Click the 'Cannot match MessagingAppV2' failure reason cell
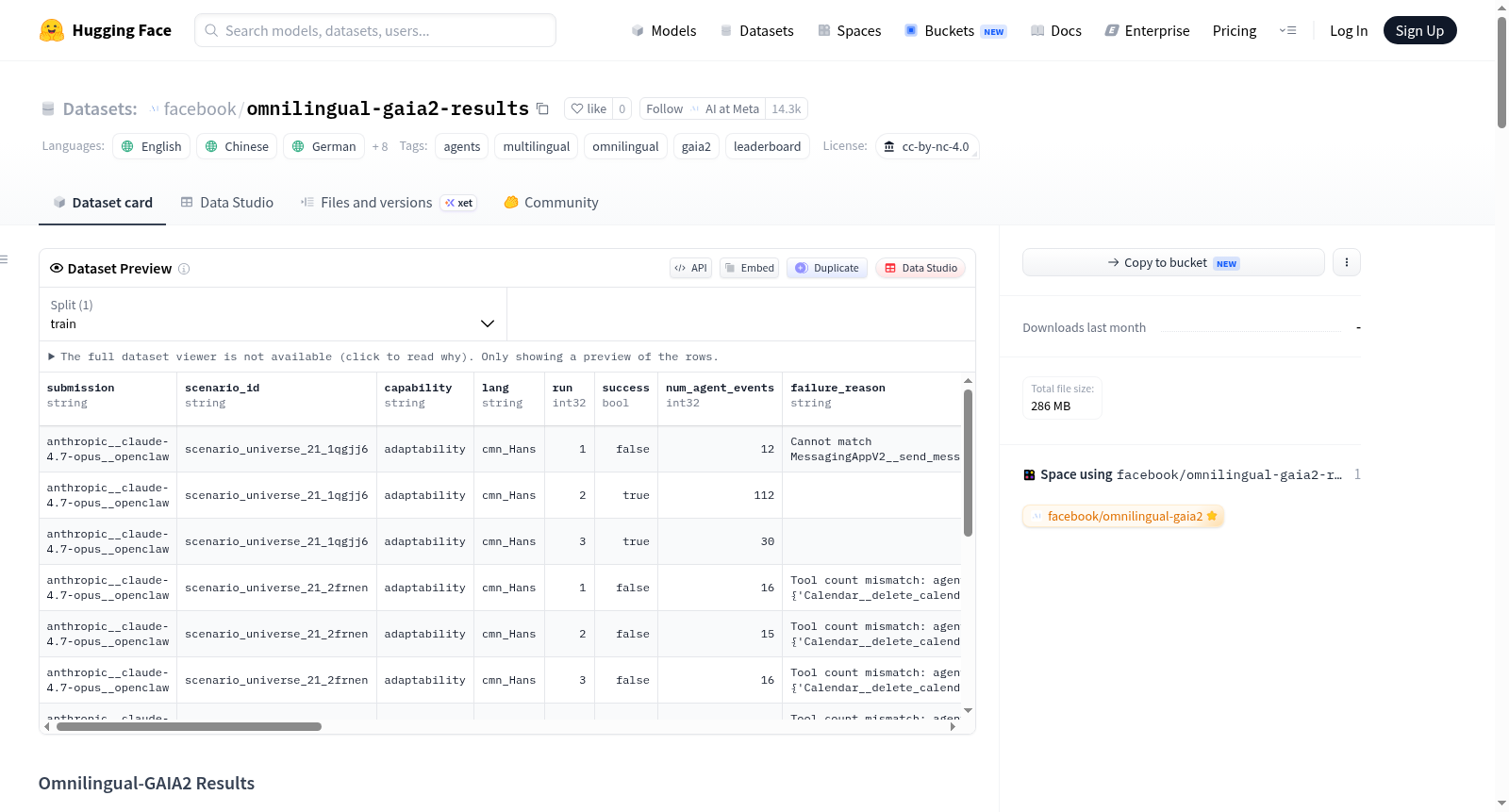The width and height of the screenshot is (1509, 812). click(872, 449)
